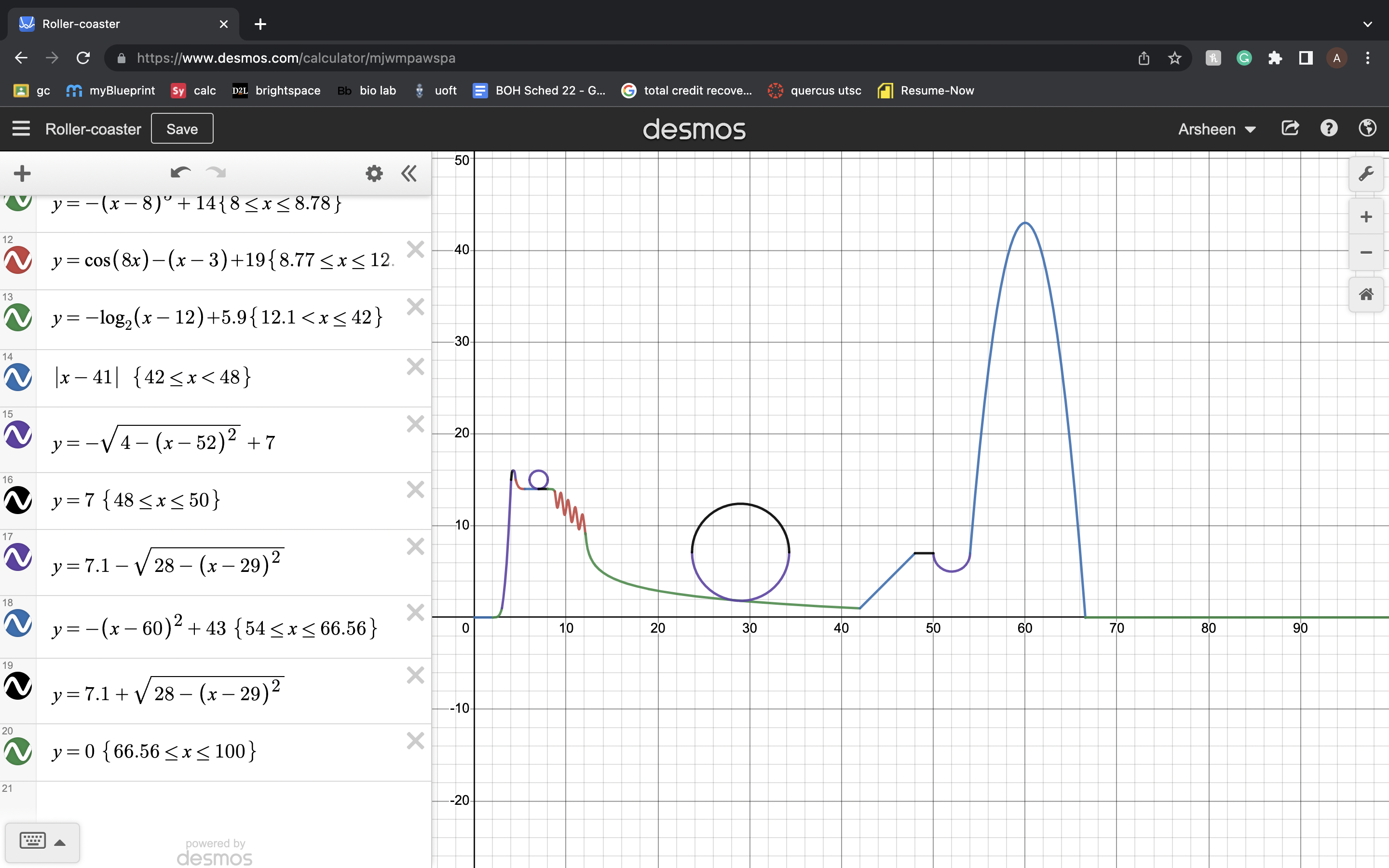Image resolution: width=1389 pixels, height=868 pixels.
Task: Open the share graph panel
Action: 1291,128
